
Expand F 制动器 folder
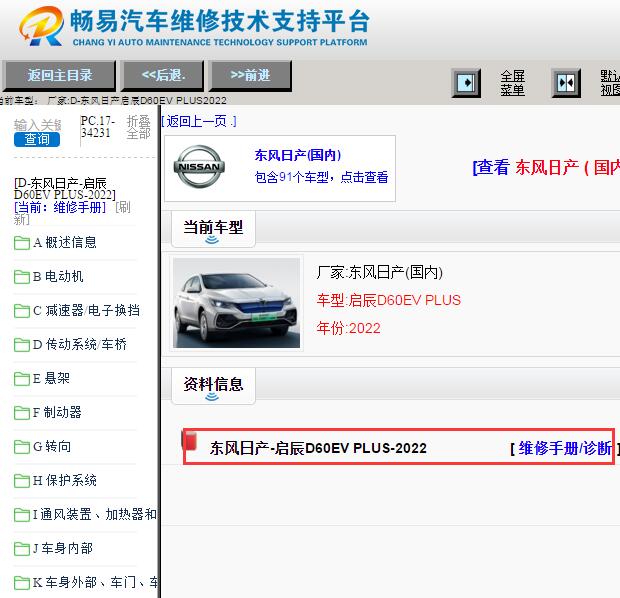click(x=48, y=413)
